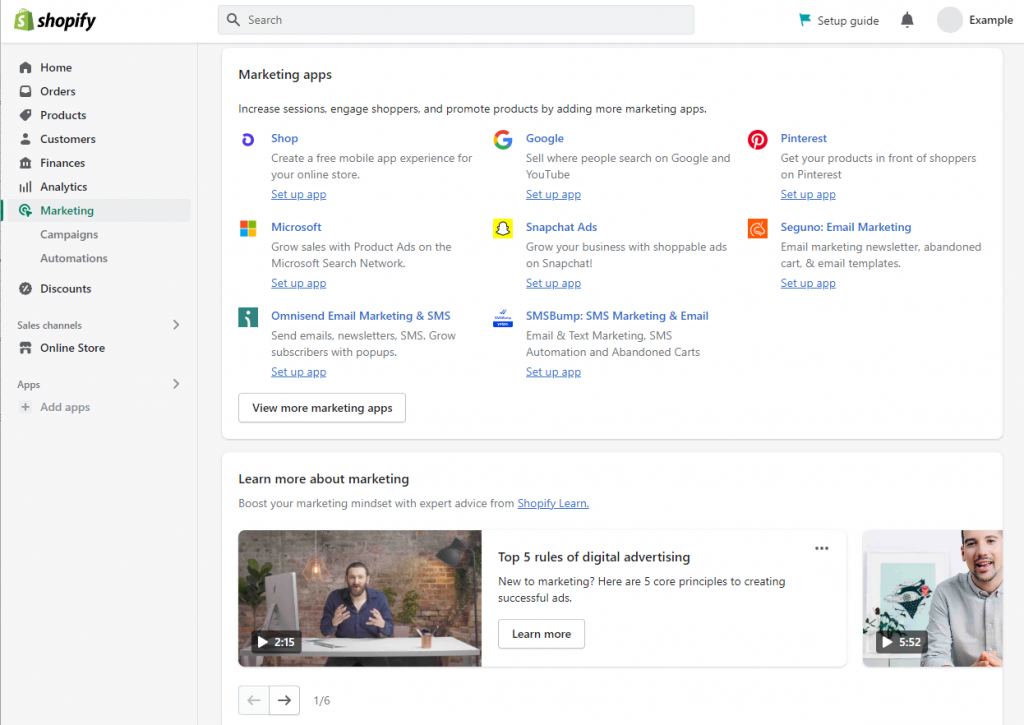The width and height of the screenshot is (1024, 725).
Task: Click the Microsoft app logo icon
Action: click(248, 229)
